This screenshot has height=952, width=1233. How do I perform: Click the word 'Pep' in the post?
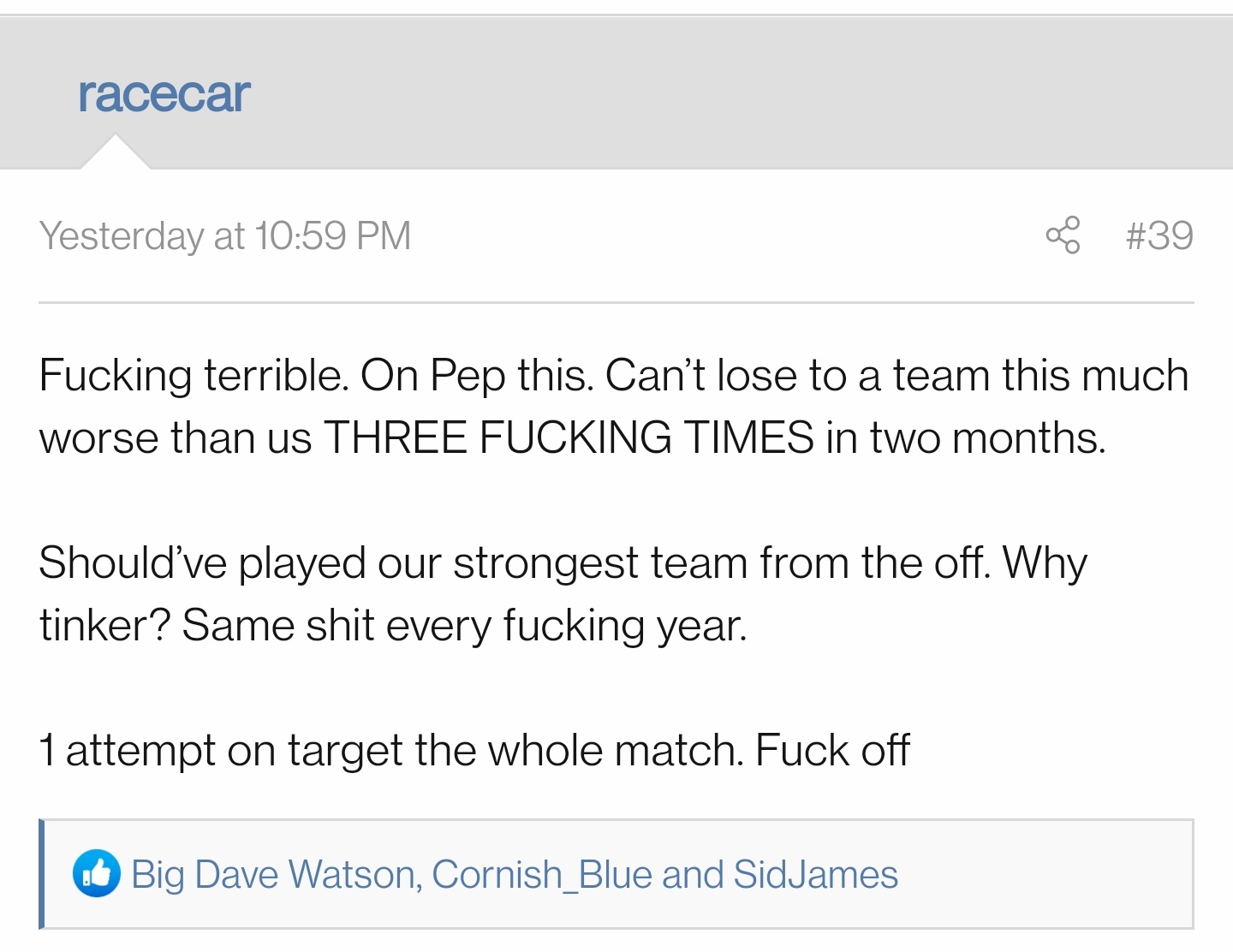(x=468, y=376)
